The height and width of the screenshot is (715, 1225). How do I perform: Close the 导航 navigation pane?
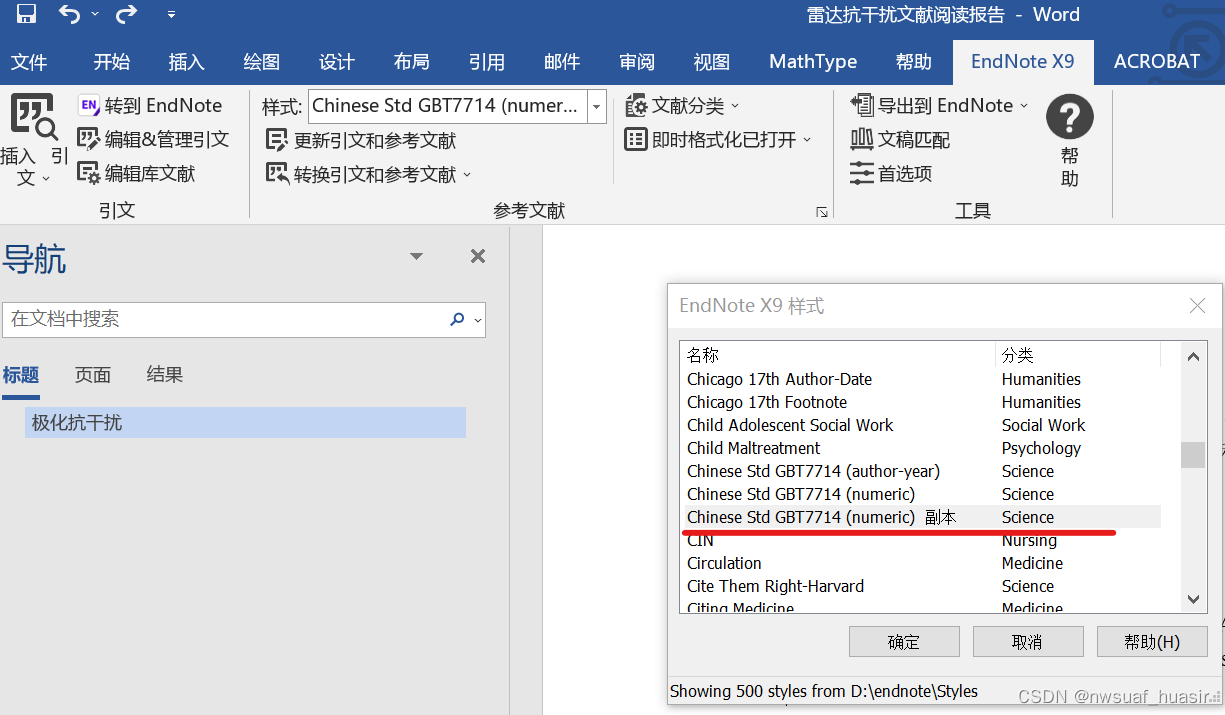click(478, 257)
